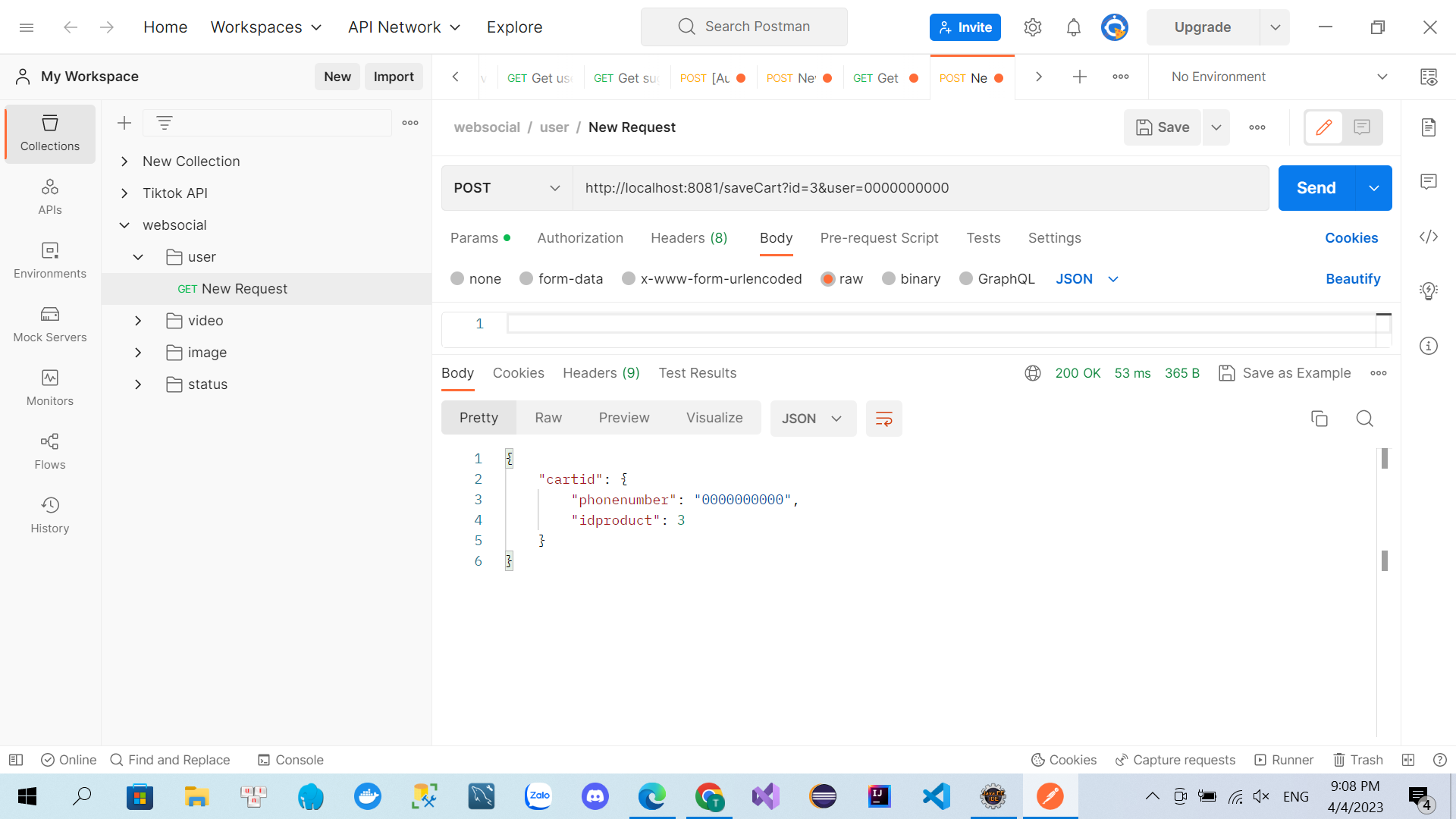Open the Monitors sidebar section
1456x819 pixels.
coord(50,388)
